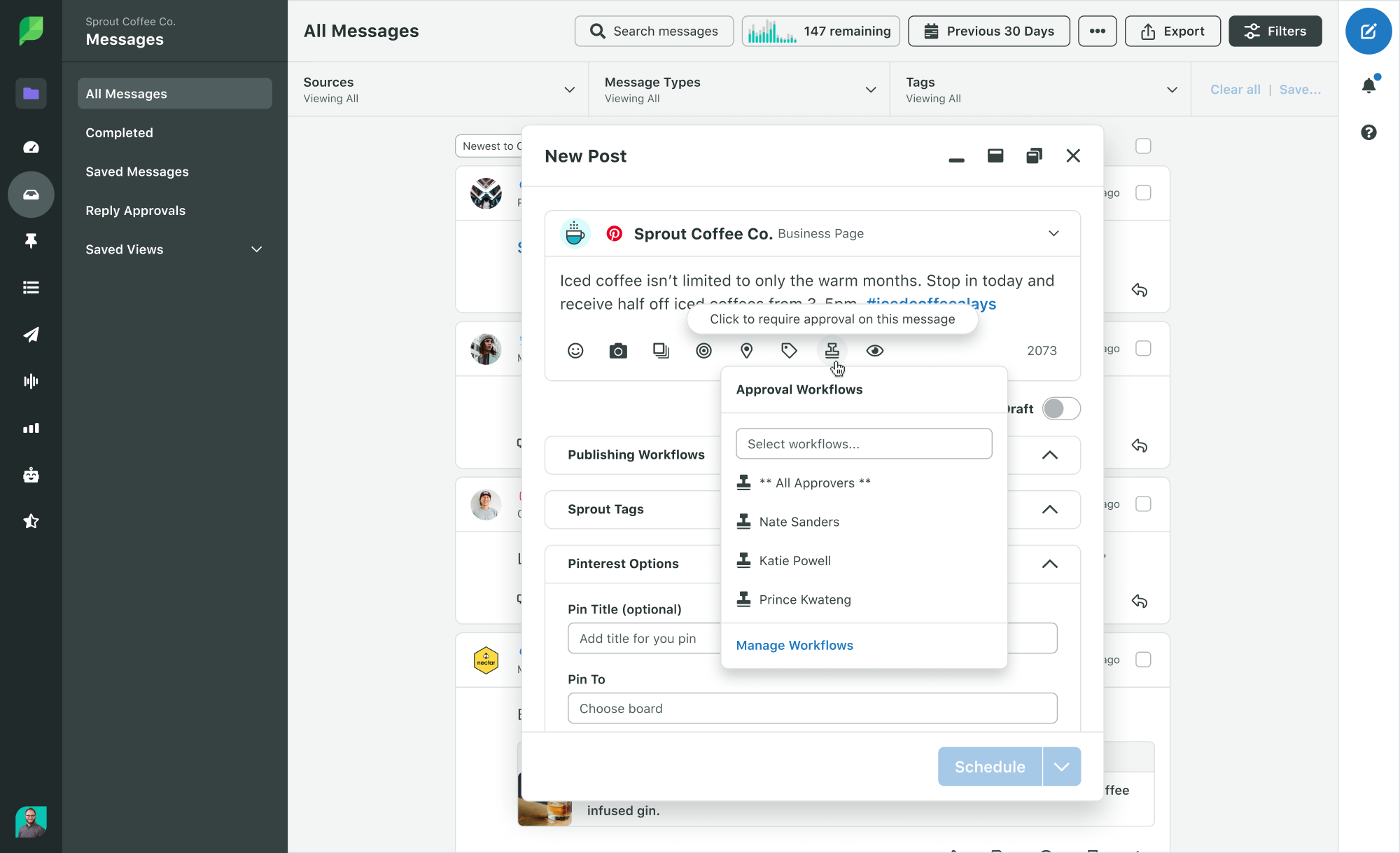Check the select-all messages checkbox
Viewport: 1400px width, 853px height.
pos(1143,146)
